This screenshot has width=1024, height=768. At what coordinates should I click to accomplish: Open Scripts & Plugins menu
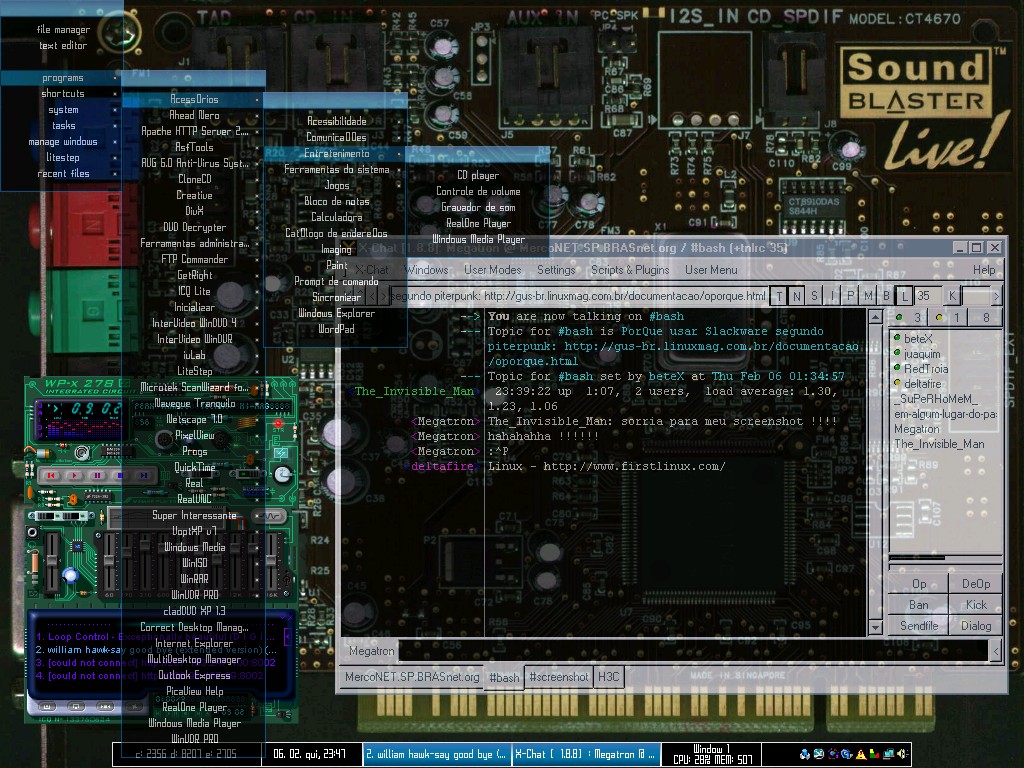(x=630, y=270)
